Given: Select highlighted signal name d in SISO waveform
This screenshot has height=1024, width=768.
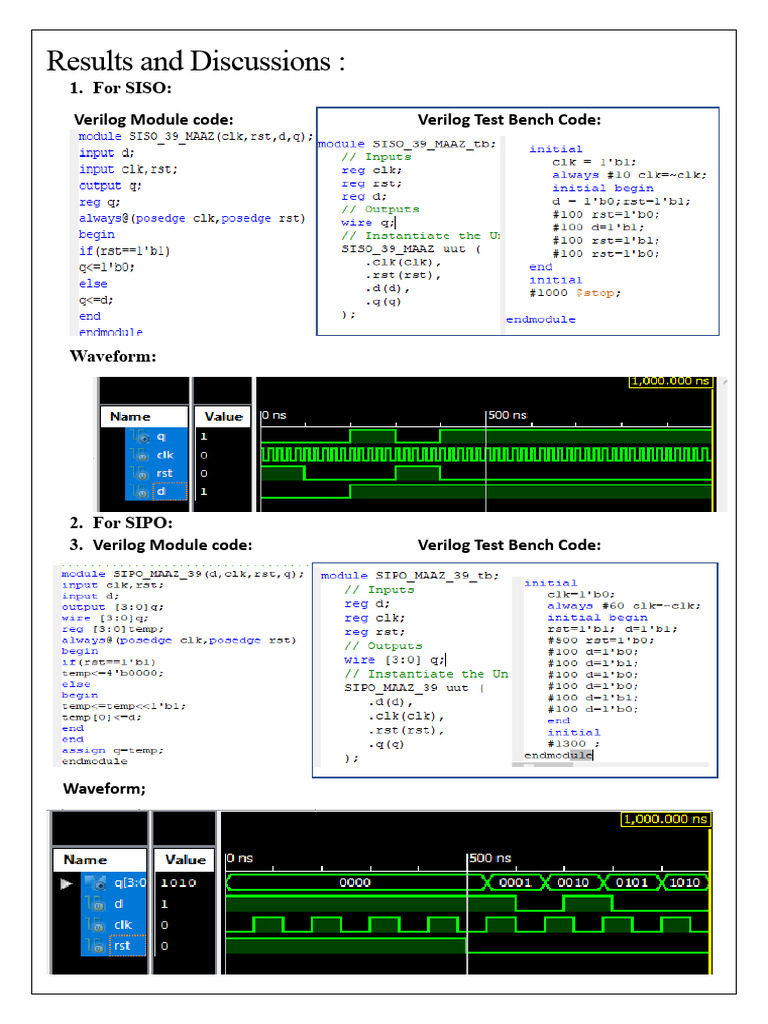Looking at the screenshot, I should click(x=161, y=491).
